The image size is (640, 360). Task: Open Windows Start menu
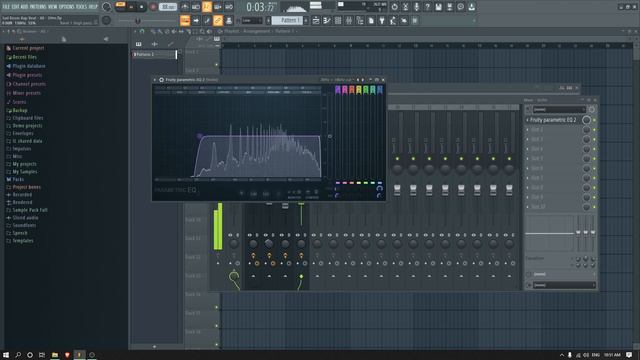point(6,355)
